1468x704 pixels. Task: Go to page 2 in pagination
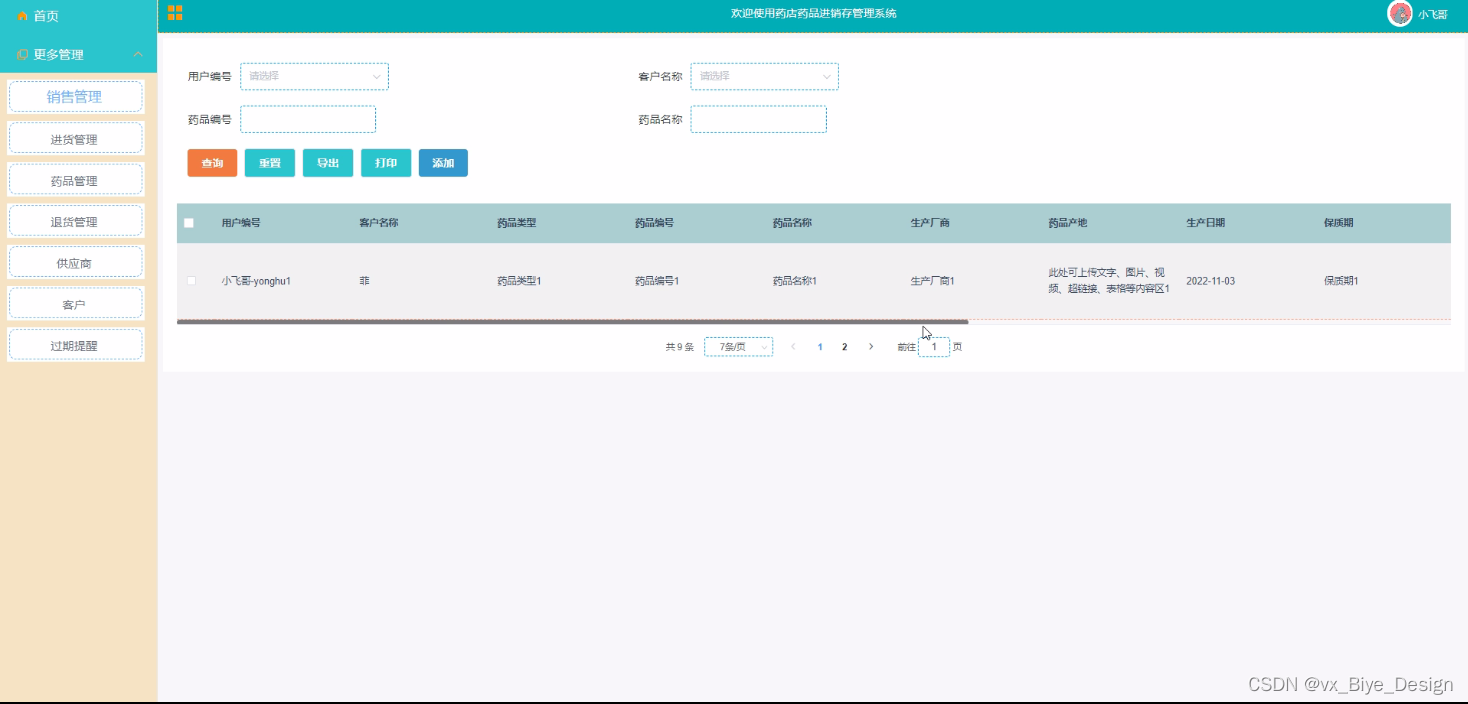tap(845, 347)
